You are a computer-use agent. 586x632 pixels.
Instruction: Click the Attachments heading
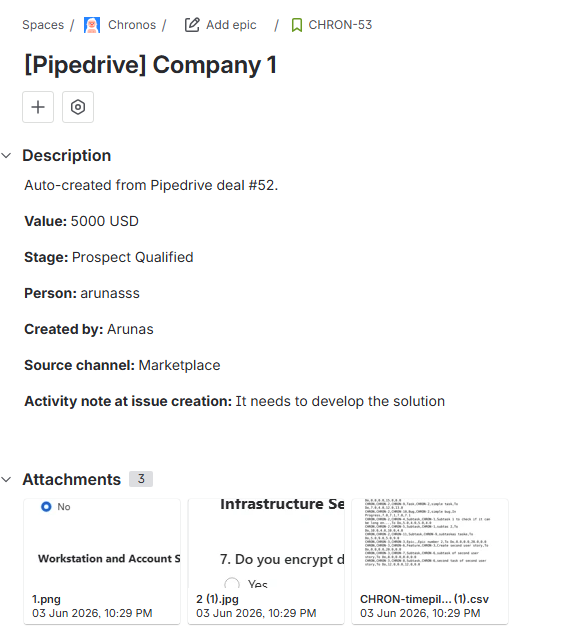[x=72, y=479]
